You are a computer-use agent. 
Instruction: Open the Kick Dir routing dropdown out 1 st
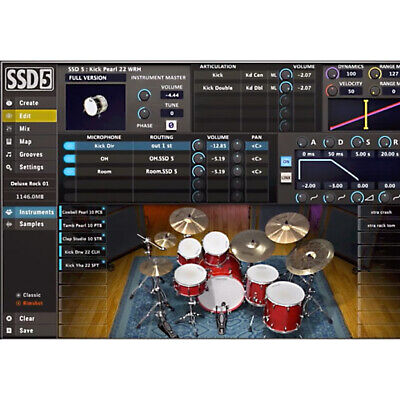coord(162,146)
